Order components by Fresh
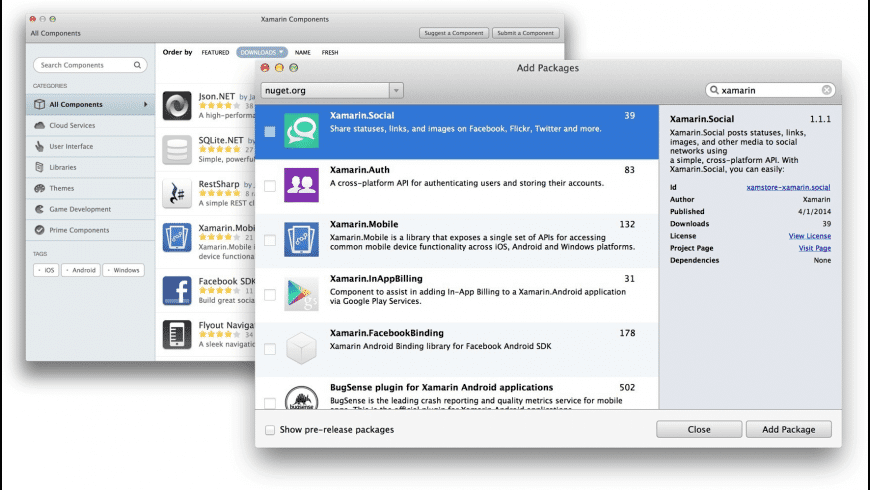 coord(330,52)
